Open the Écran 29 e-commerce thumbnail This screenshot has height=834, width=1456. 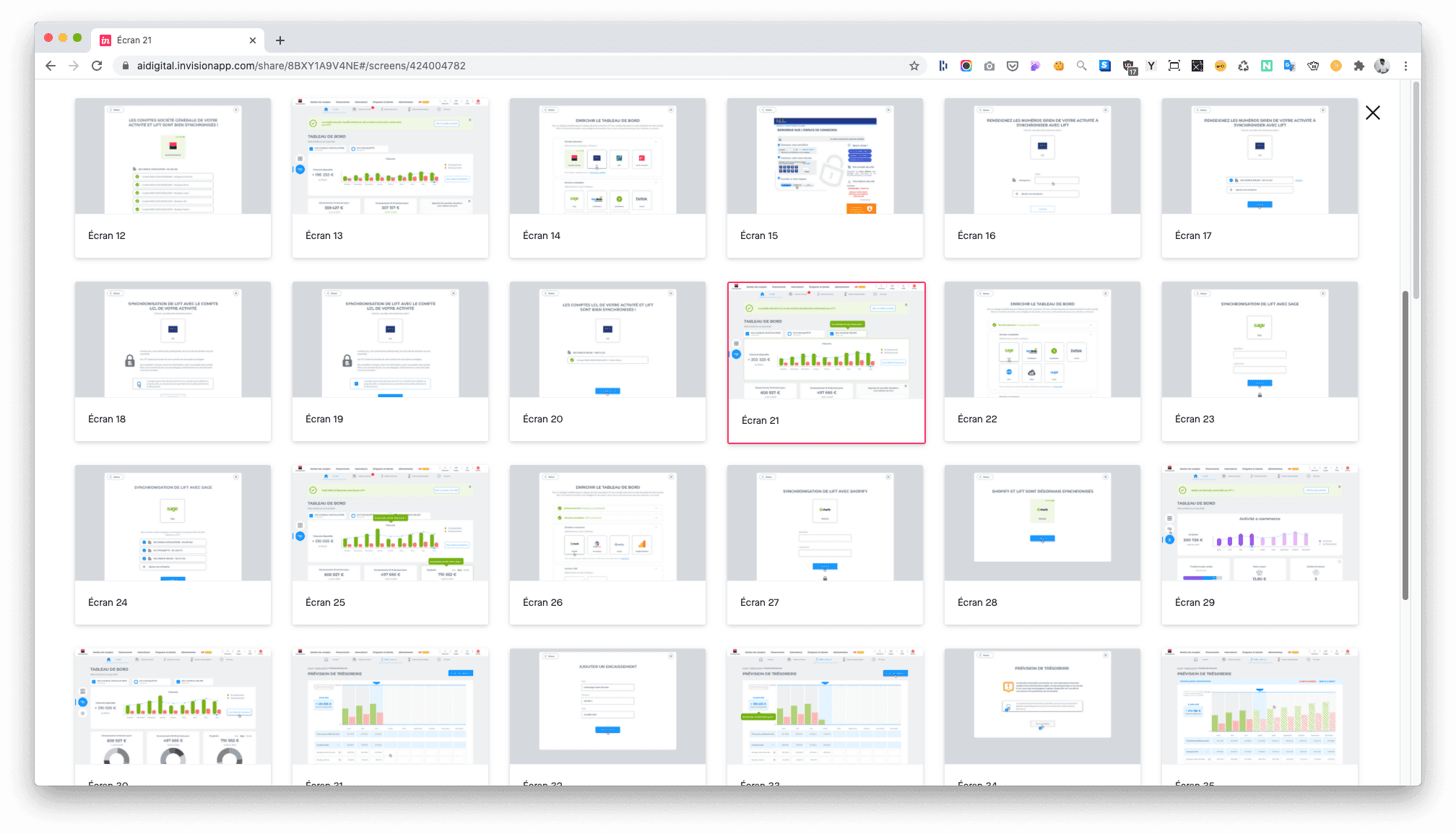click(1260, 544)
